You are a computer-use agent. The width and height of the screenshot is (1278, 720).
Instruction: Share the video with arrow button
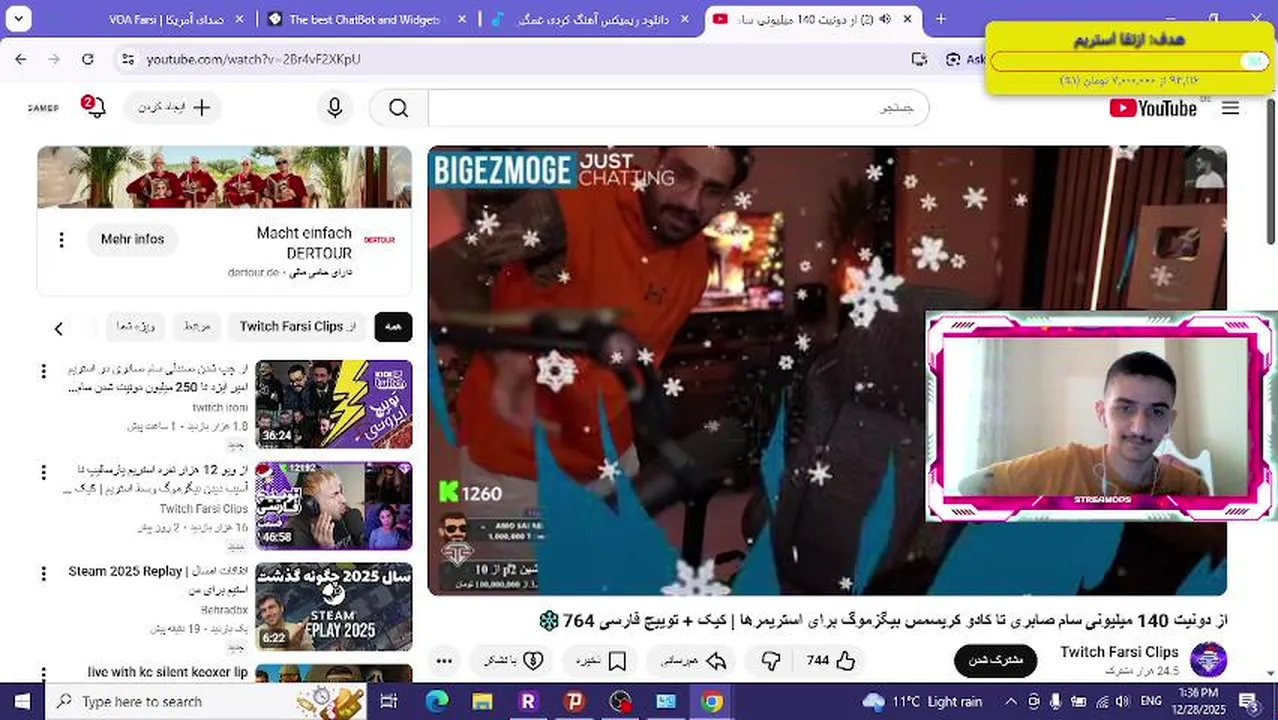(693, 660)
